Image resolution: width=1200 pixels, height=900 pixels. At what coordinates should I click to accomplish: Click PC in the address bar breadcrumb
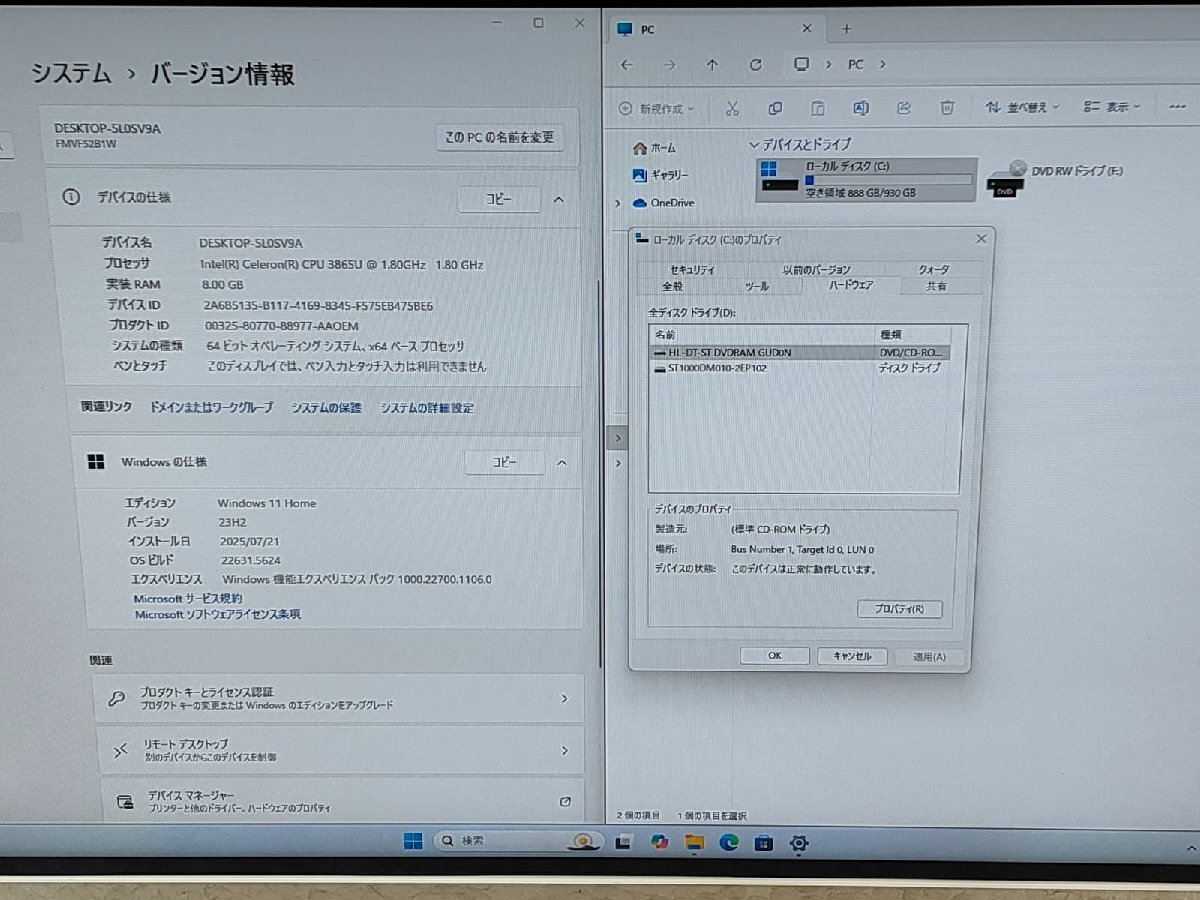tap(856, 64)
